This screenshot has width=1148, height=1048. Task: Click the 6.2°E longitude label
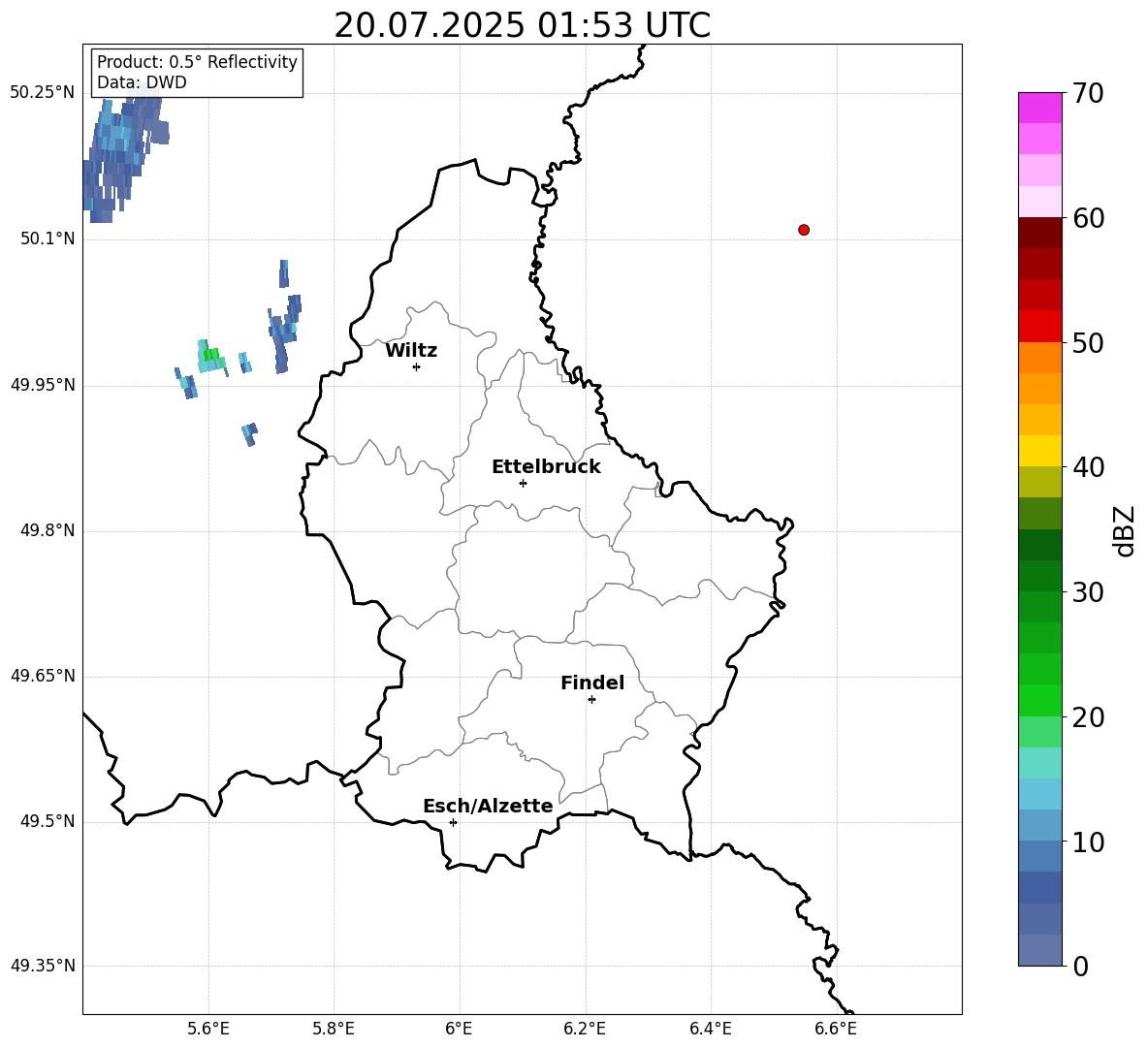tap(585, 1029)
